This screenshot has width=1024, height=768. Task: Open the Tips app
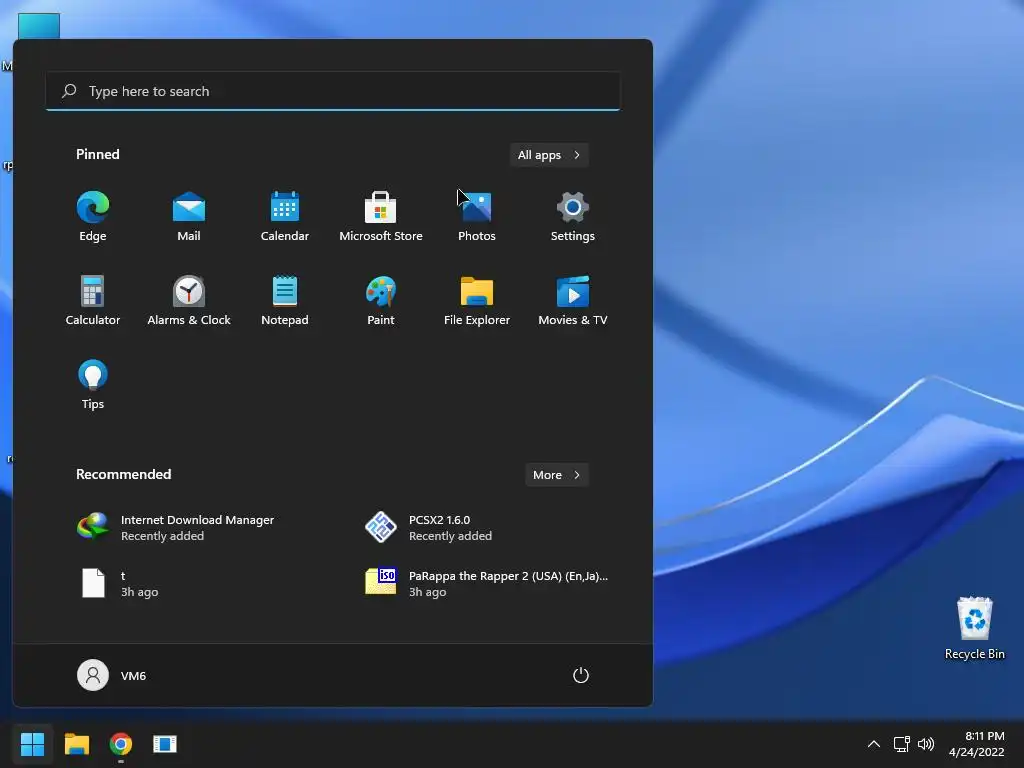pyautogui.click(x=93, y=385)
